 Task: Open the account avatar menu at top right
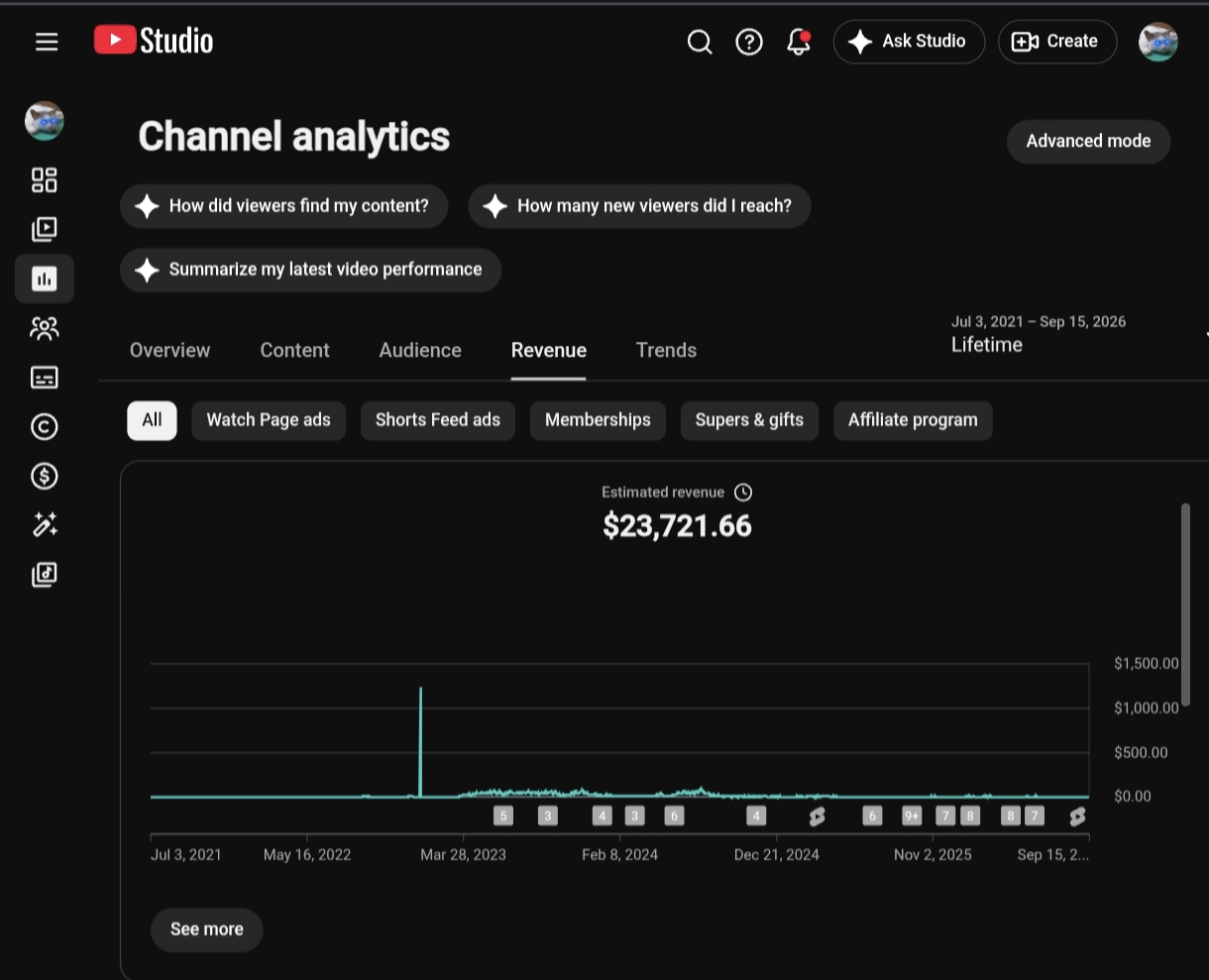click(1158, 42)
